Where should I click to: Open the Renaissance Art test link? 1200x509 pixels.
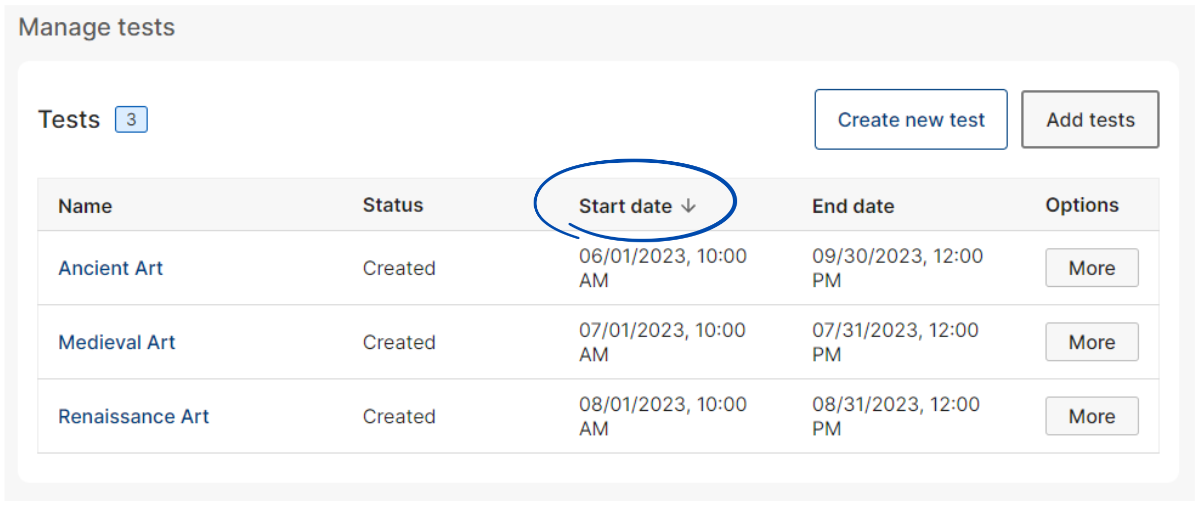coord(134,416)
